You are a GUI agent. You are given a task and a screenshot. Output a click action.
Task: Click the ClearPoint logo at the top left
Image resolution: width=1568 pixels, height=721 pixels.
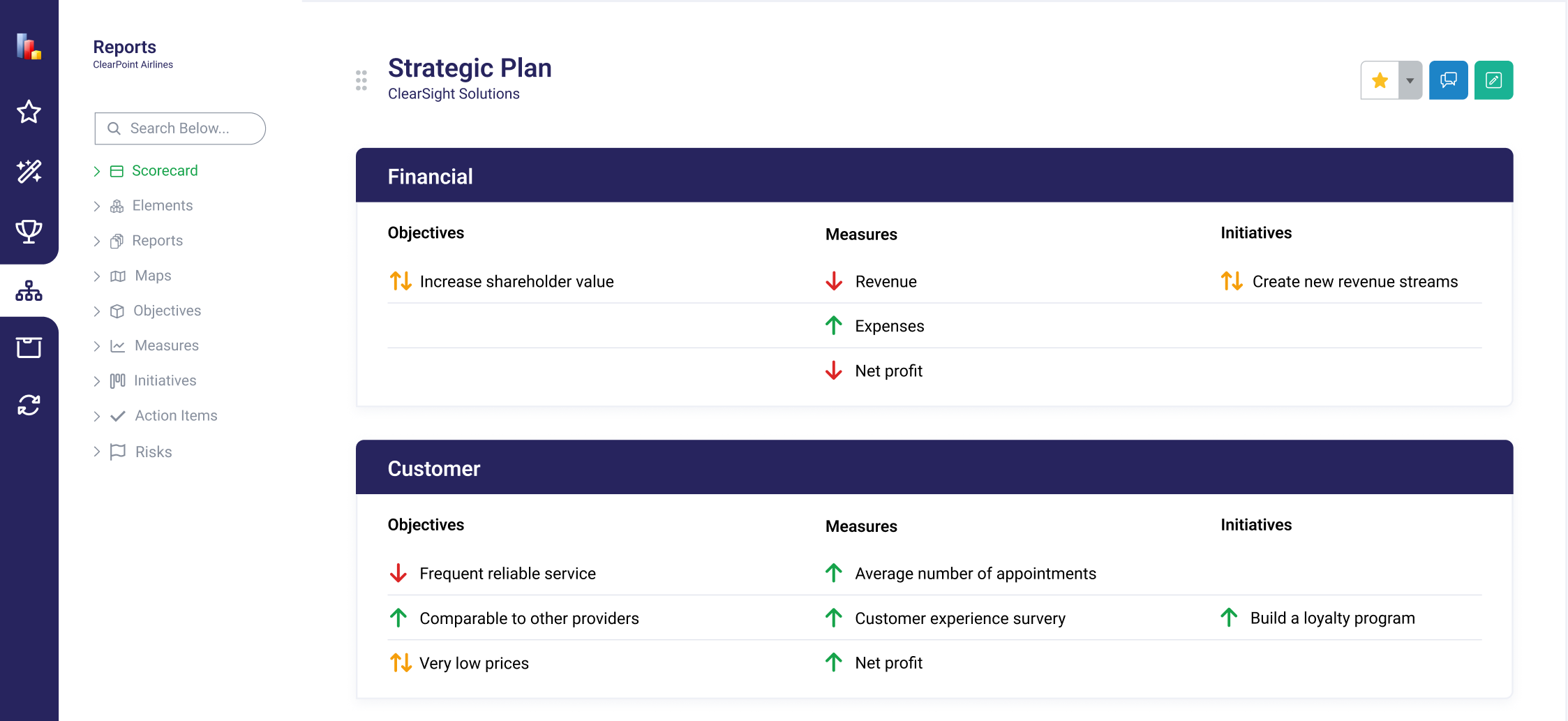(29, 47)
